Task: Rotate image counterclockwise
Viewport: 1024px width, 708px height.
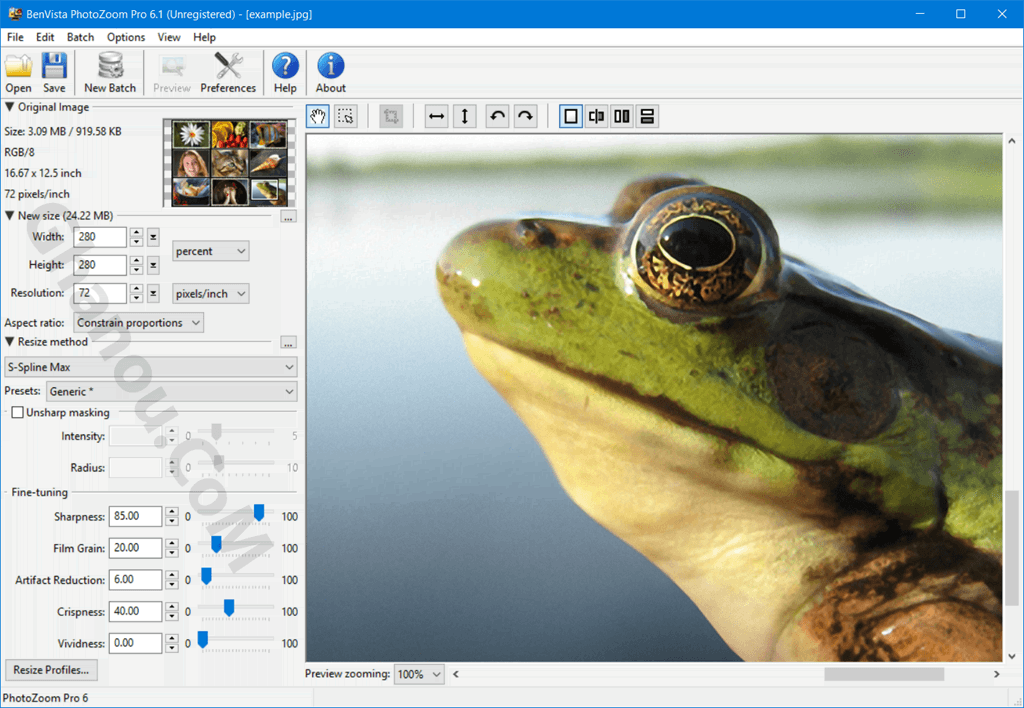Action: pyautogui.click(x=498, y=117)
